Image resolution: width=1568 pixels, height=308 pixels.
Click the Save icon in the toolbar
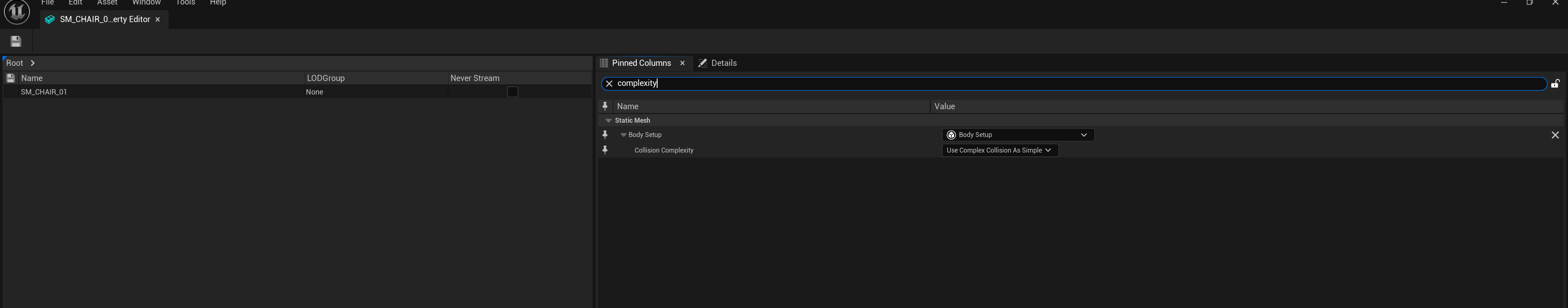pyautogui.click(x=16, y=41)
